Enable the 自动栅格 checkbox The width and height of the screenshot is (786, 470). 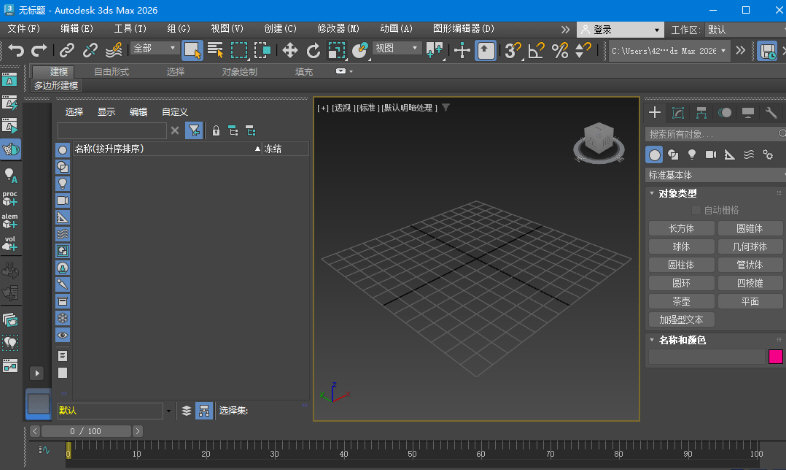pos(696,210)
